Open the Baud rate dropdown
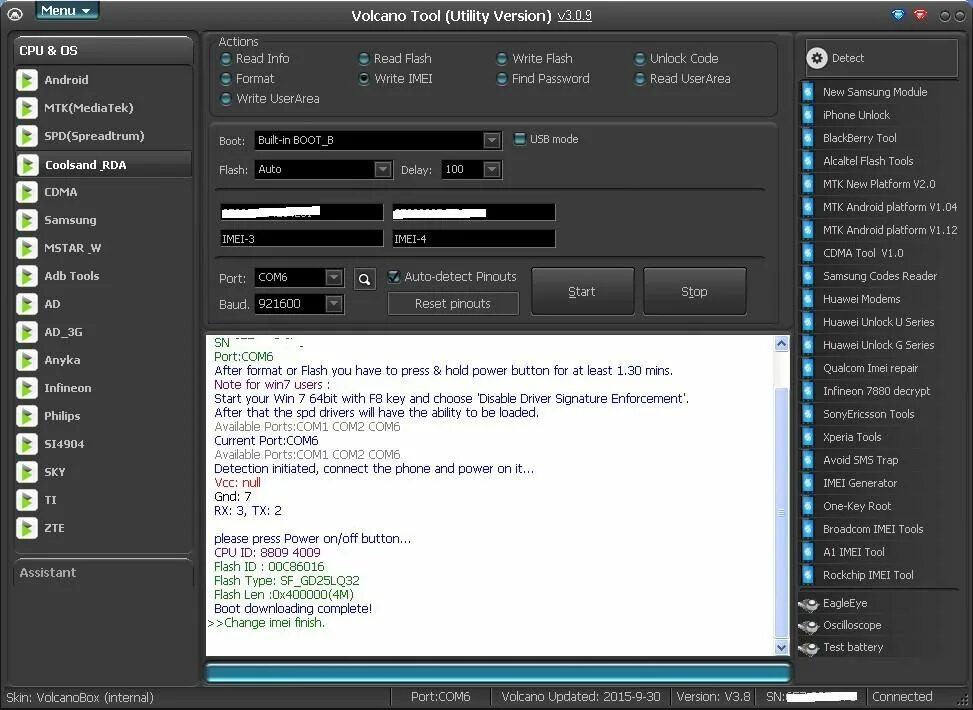Screen dimensions: 973x710 pyautogui.click(x=334, y=303)
